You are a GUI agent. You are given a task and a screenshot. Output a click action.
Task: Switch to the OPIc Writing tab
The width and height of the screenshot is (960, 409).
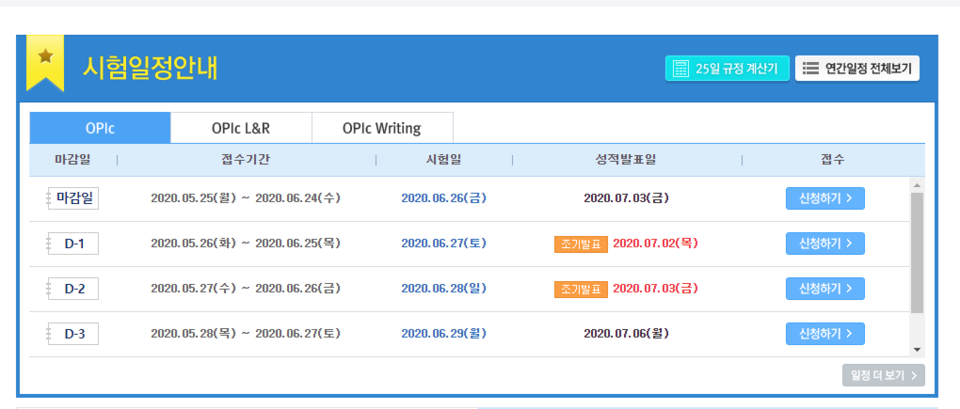(382, 129)
